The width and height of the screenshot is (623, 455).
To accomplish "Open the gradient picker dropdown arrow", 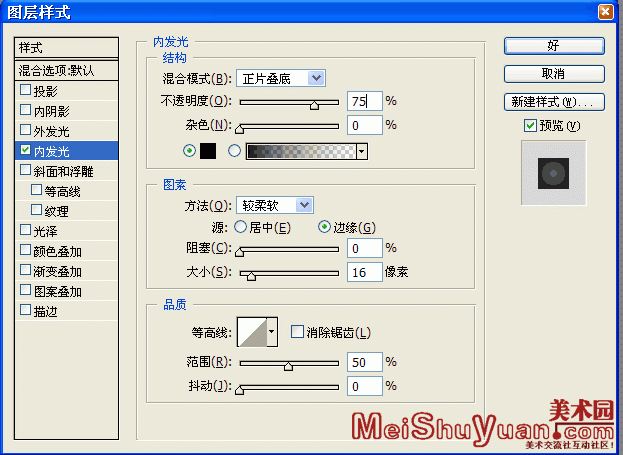I will 362,151.
